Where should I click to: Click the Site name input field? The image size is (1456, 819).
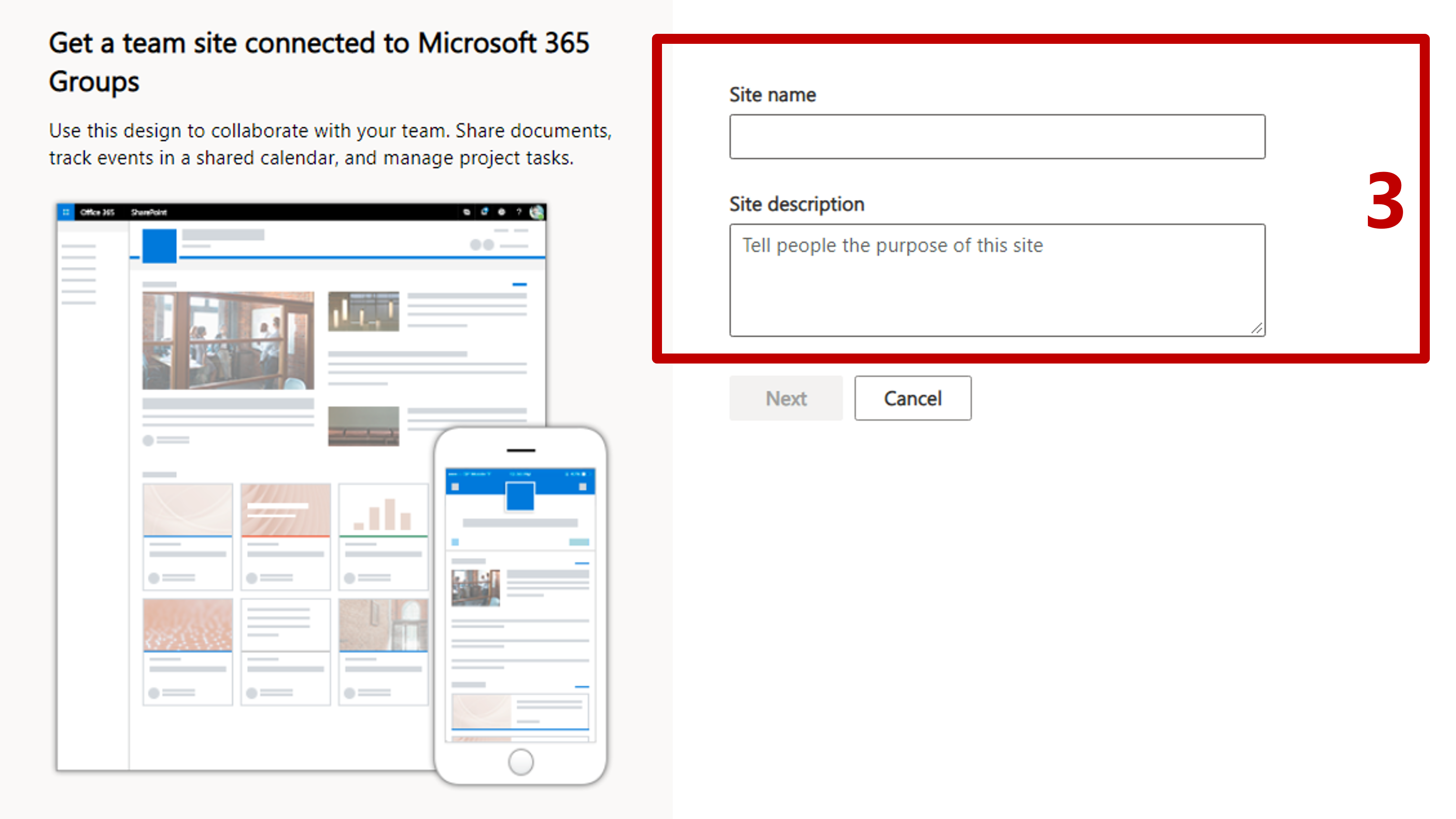pyautogui.click(x=997, y=137)
